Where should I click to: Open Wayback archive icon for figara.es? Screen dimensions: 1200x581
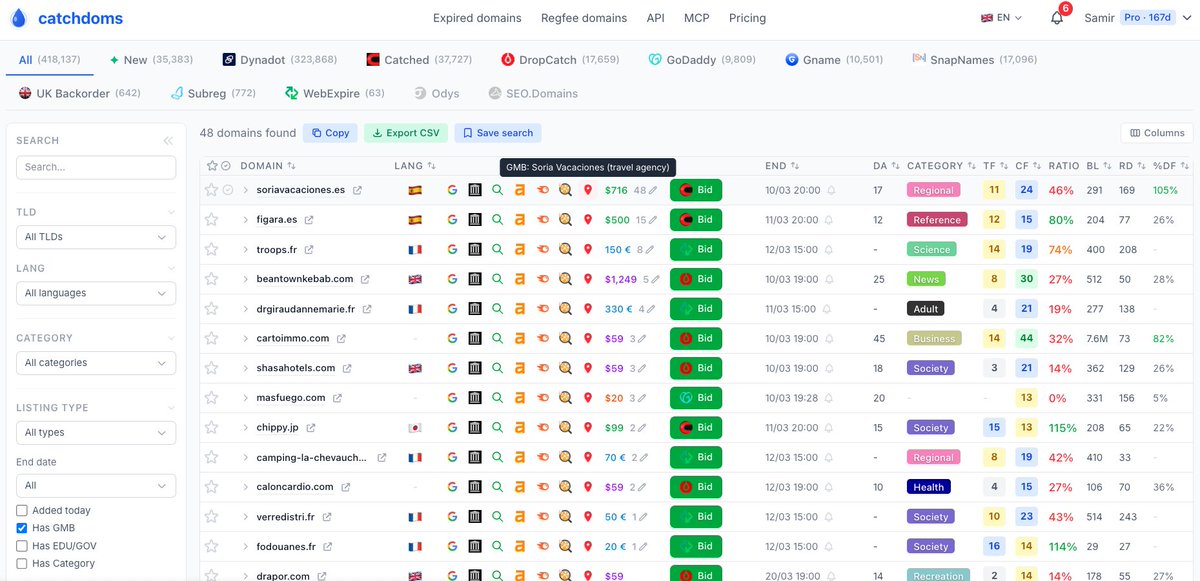click(x=475, y=220)
